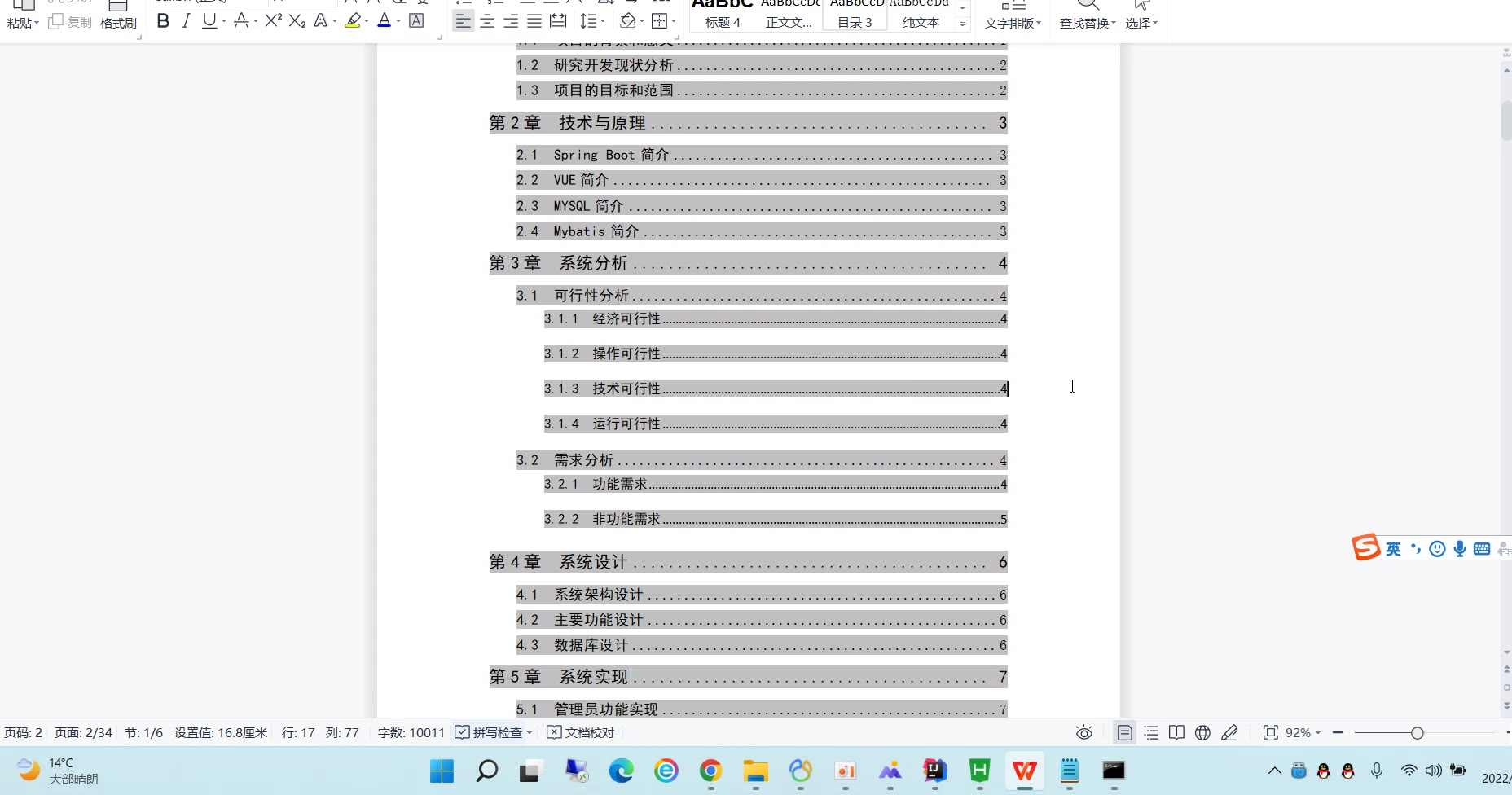Click the 字数: 10011 word count

click(x=411, y=733)
